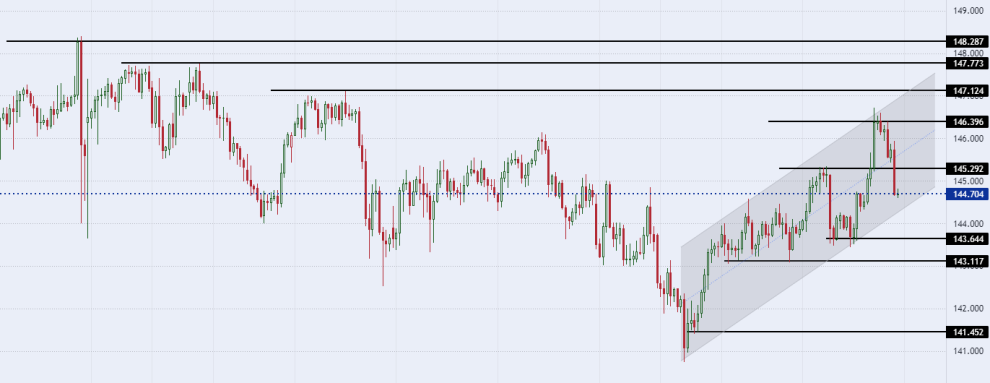Click the short horizontal line at 146.396
Image resolution: width=990 pixels, height=383 pixels.
coord(857,121)
